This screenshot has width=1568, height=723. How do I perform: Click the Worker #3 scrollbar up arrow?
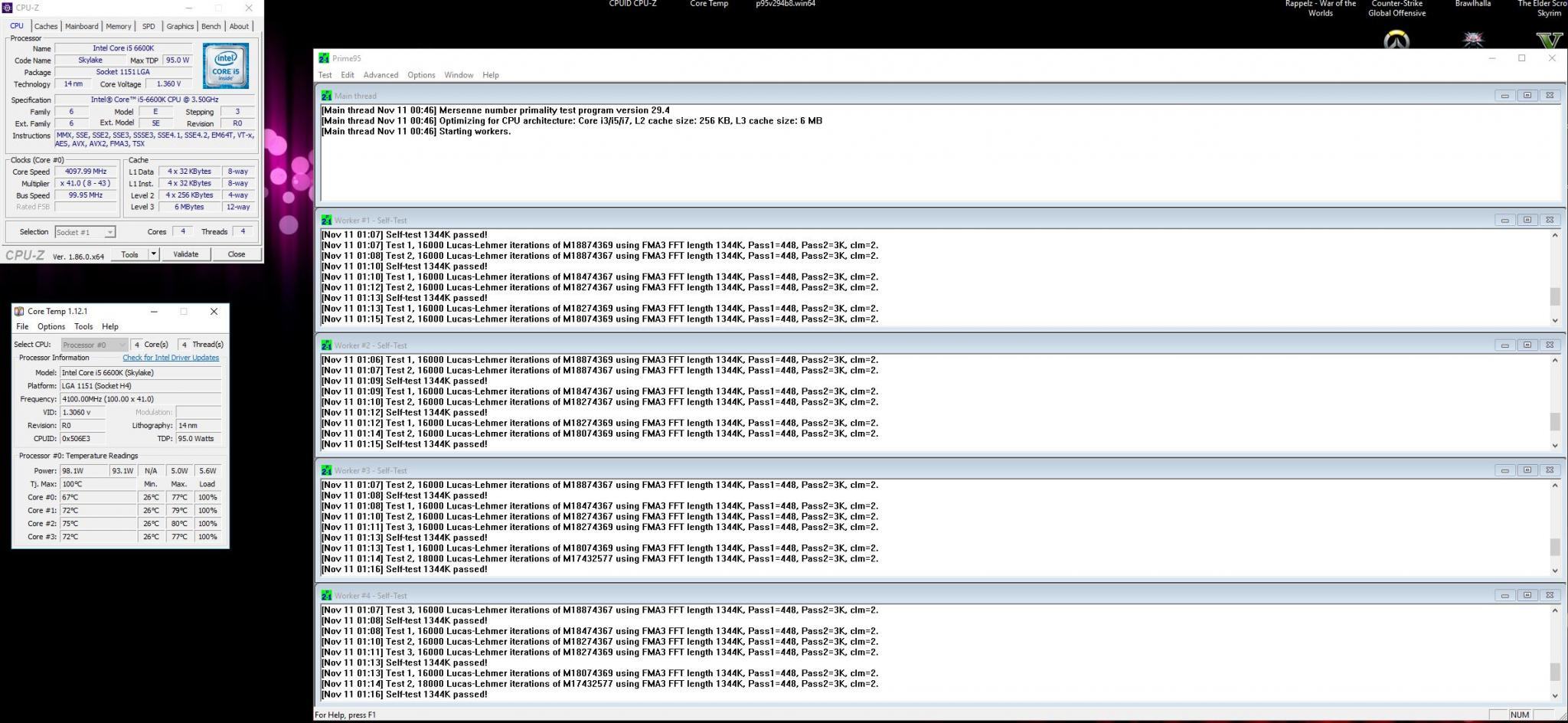(x=1555, y=486)
